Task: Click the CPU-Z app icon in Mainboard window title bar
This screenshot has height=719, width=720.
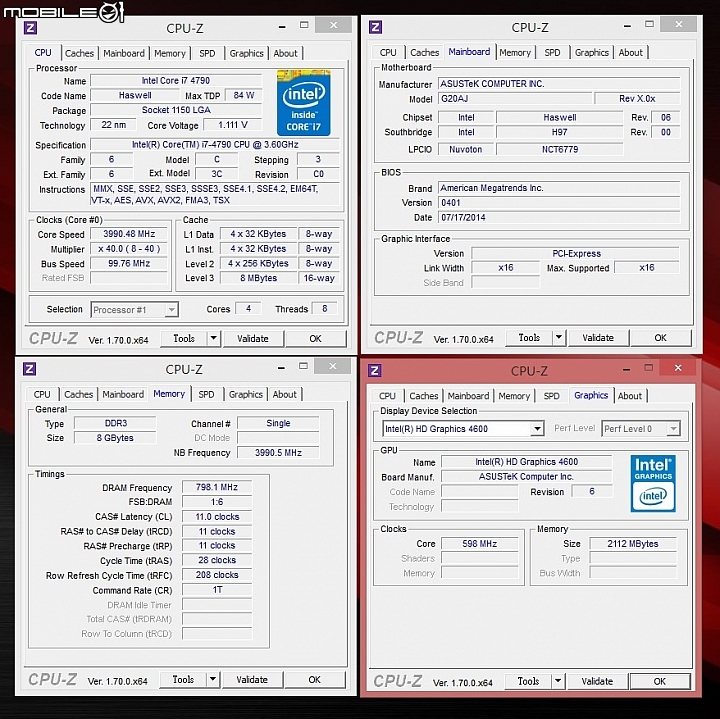Action: pos(376,27)
